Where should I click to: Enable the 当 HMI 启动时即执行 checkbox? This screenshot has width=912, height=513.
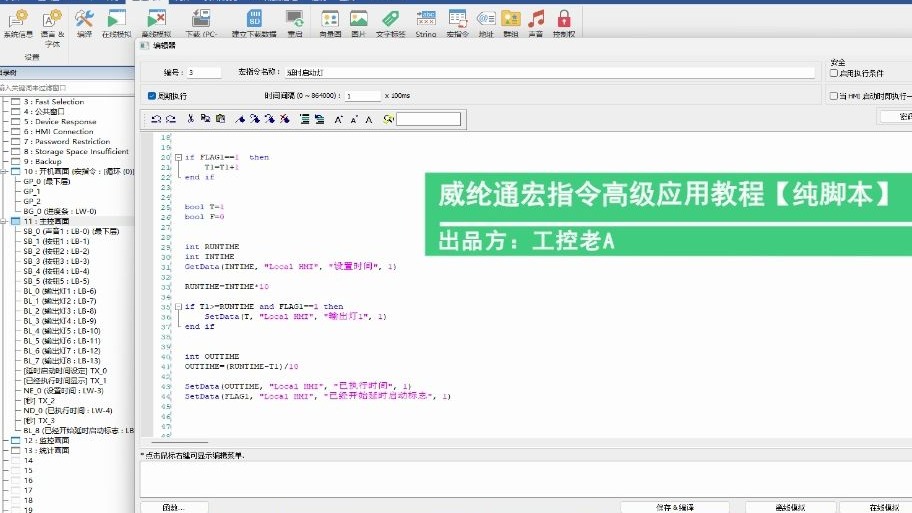[833, 96]
